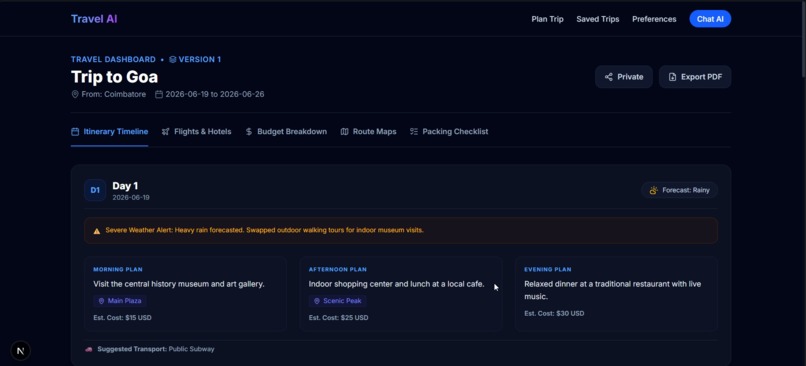The height and width of the screenshot is (366, 806).
Task: Click 'Est. Cost: $25 USD' text
Action: (x=338, y=318)
